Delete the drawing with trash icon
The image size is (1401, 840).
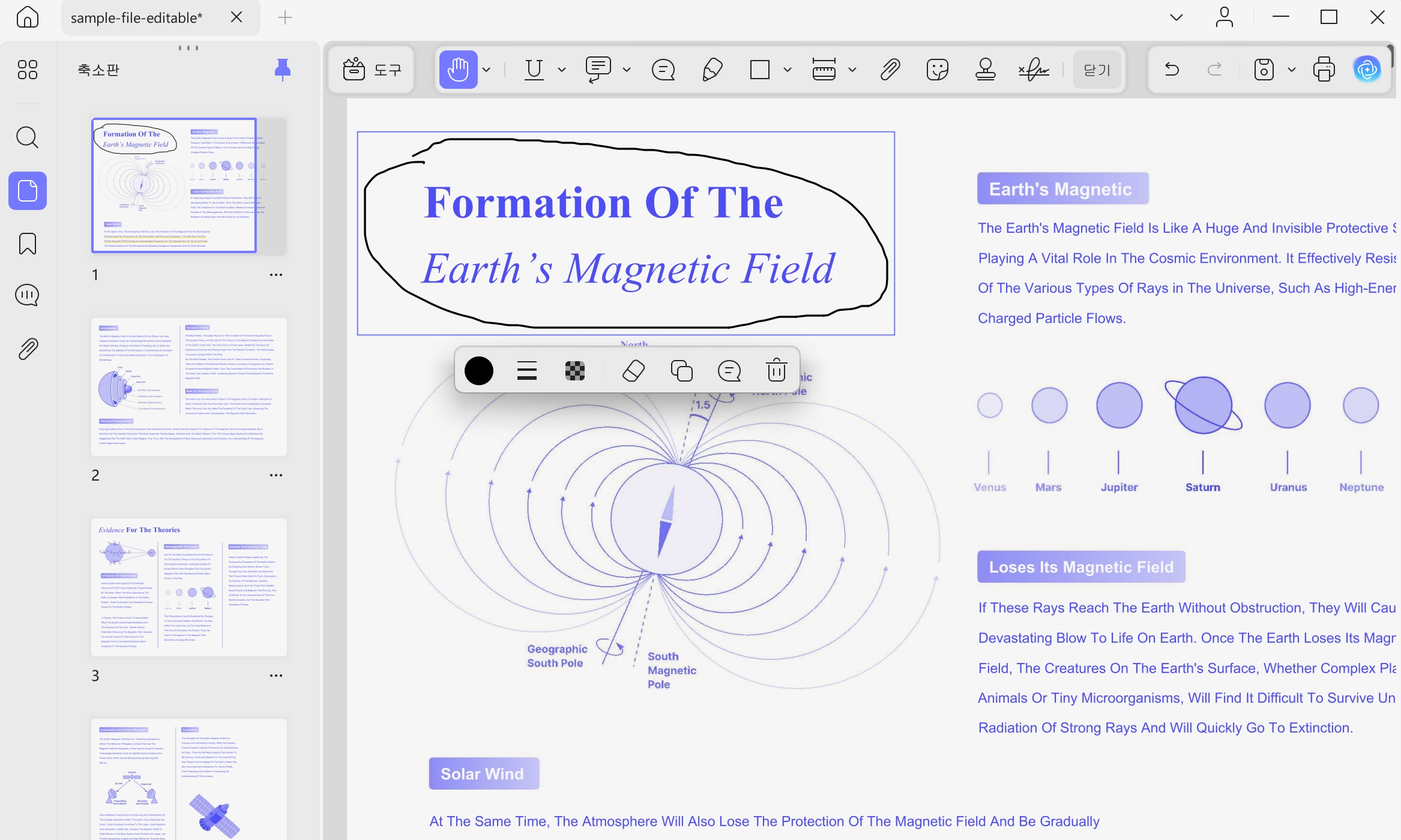click(777, 370)
